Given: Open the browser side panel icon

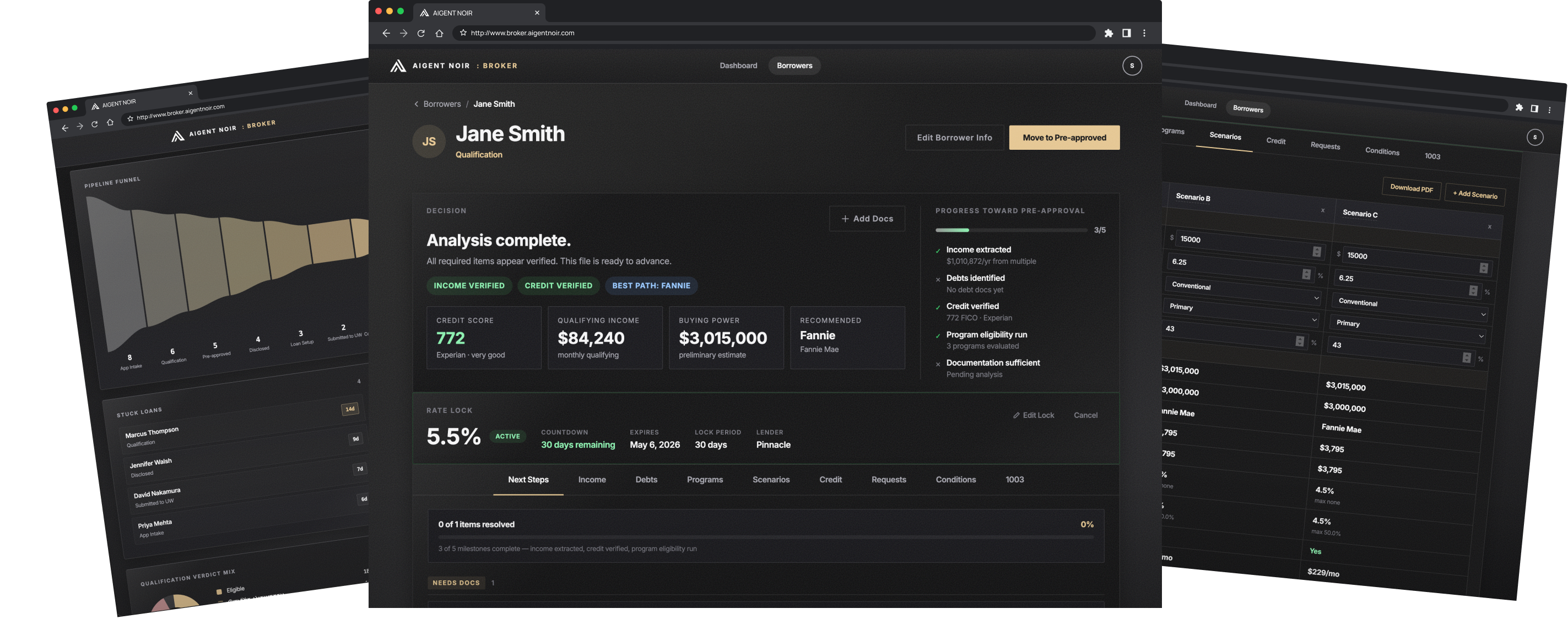Looking at the screenshot, I should tap(1127, 33).
